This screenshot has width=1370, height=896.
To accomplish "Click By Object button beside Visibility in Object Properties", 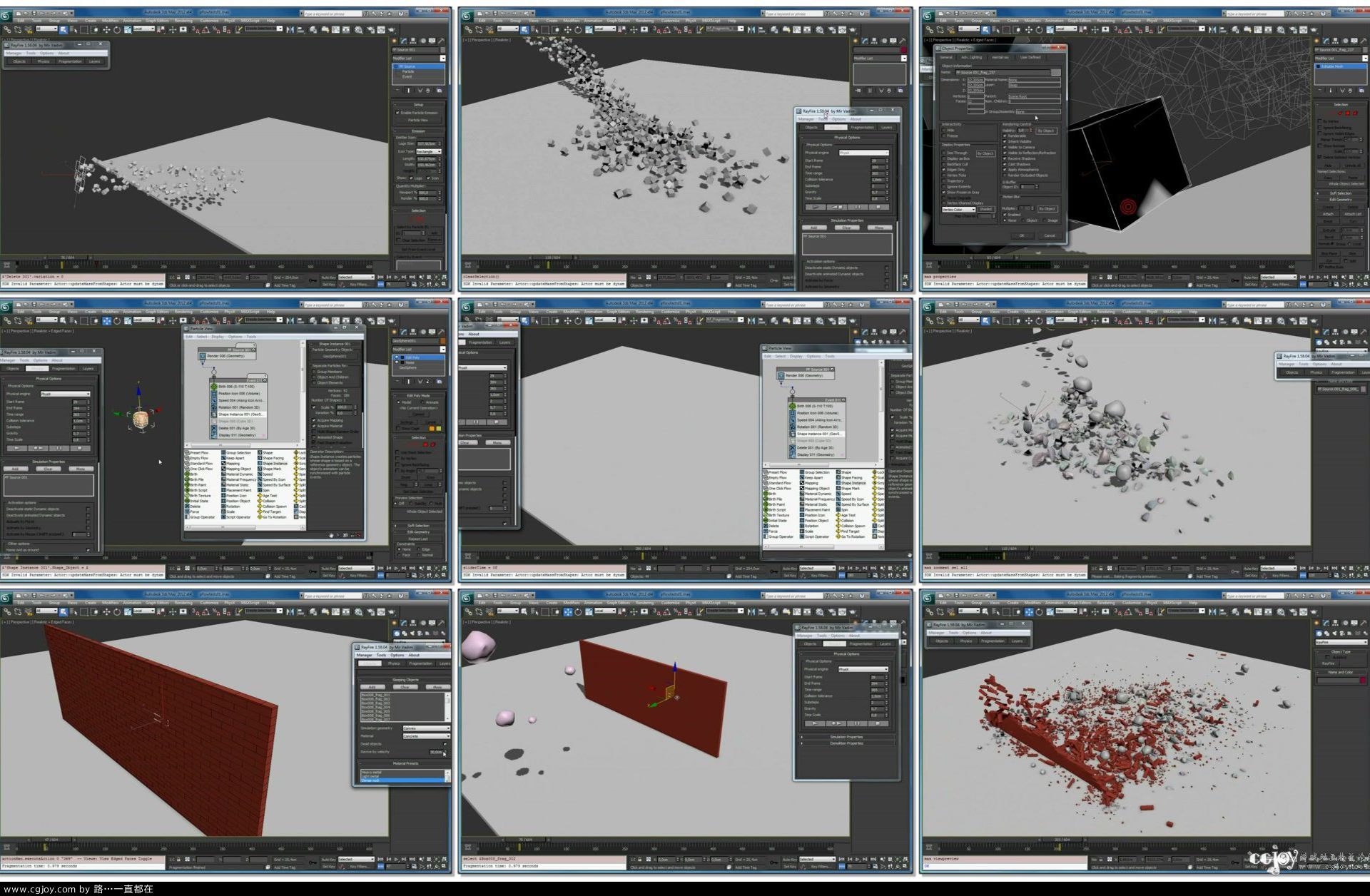I will 1047,131.
